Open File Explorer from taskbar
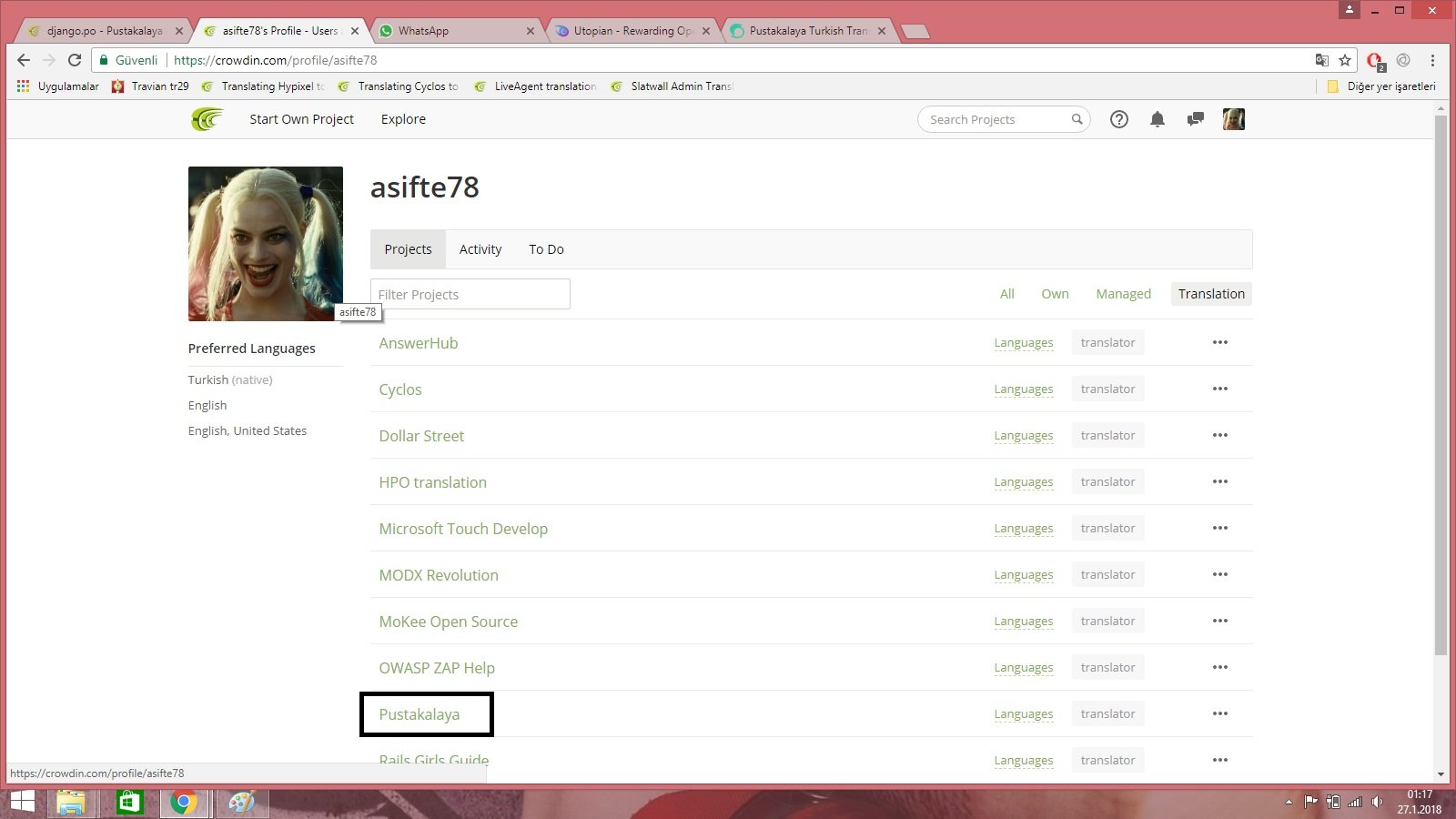 pyautogui.click(x=70, y=803)
